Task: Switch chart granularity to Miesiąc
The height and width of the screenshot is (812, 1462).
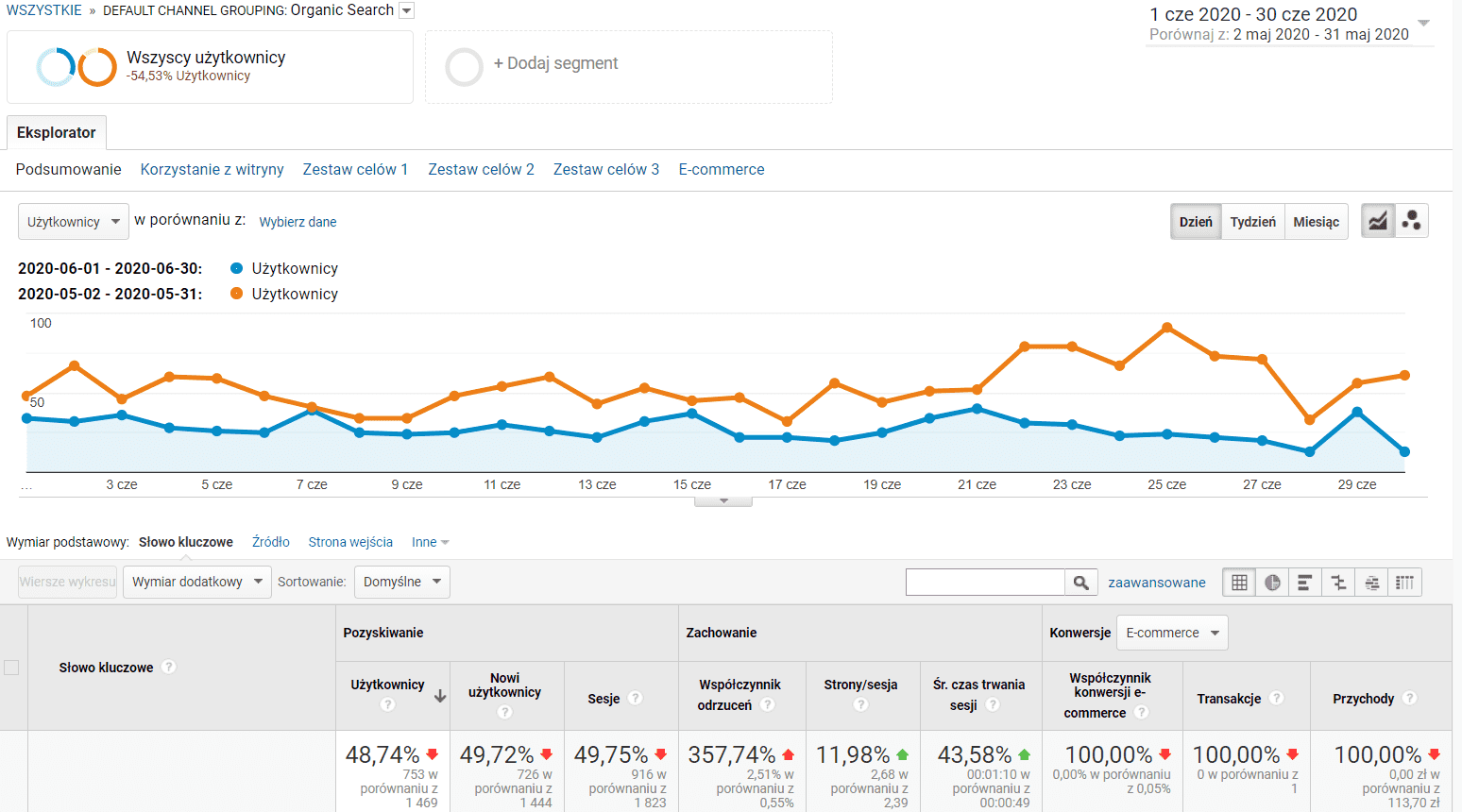Action: (1317, 221)
